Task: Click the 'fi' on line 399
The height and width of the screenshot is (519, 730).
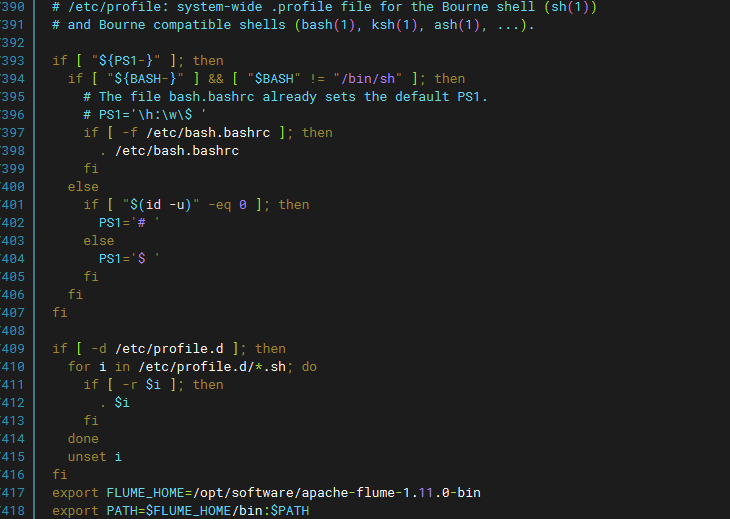Action: coord(91,169)
